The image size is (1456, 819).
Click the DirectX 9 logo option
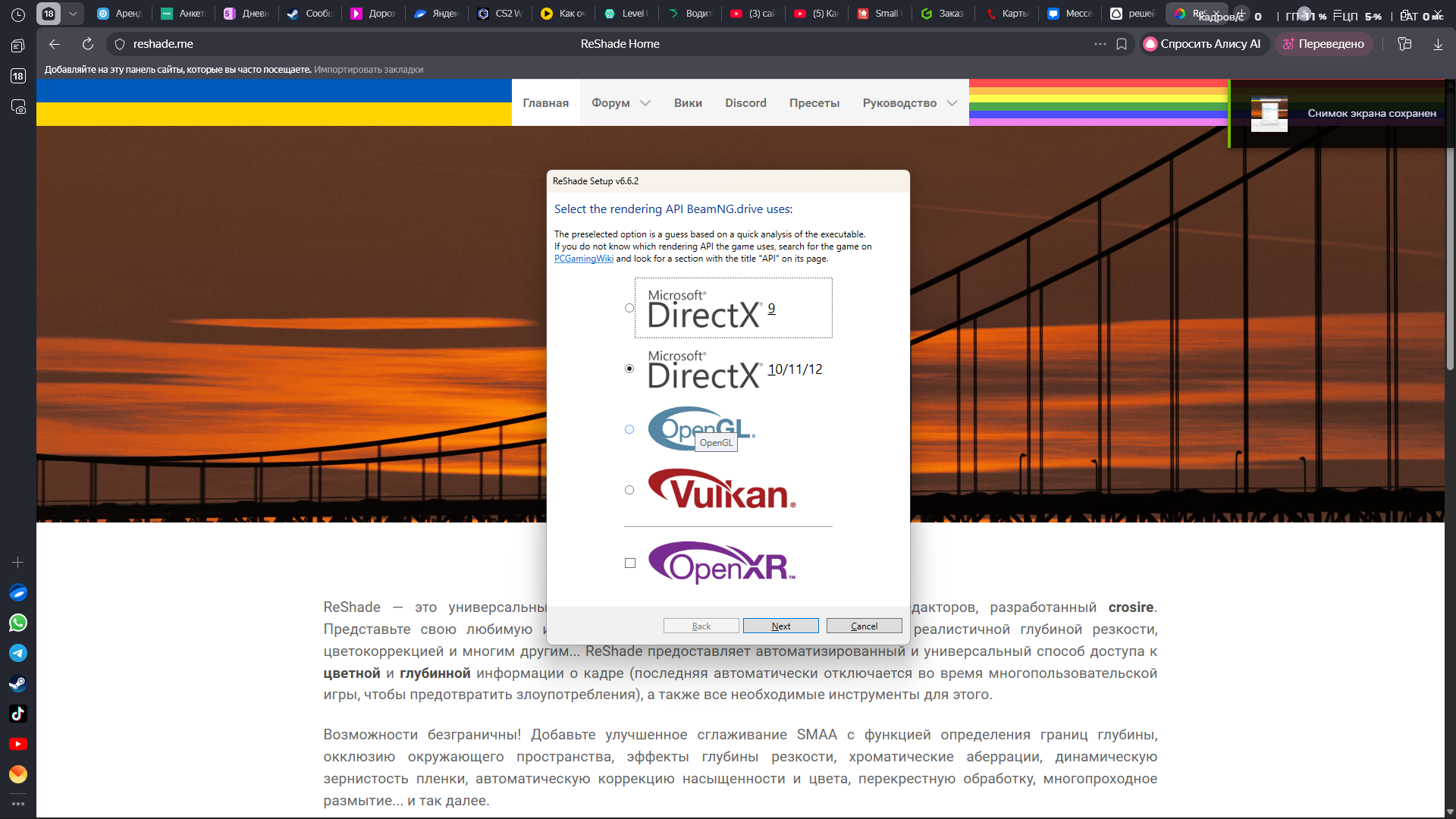click(x=733, y=308)
